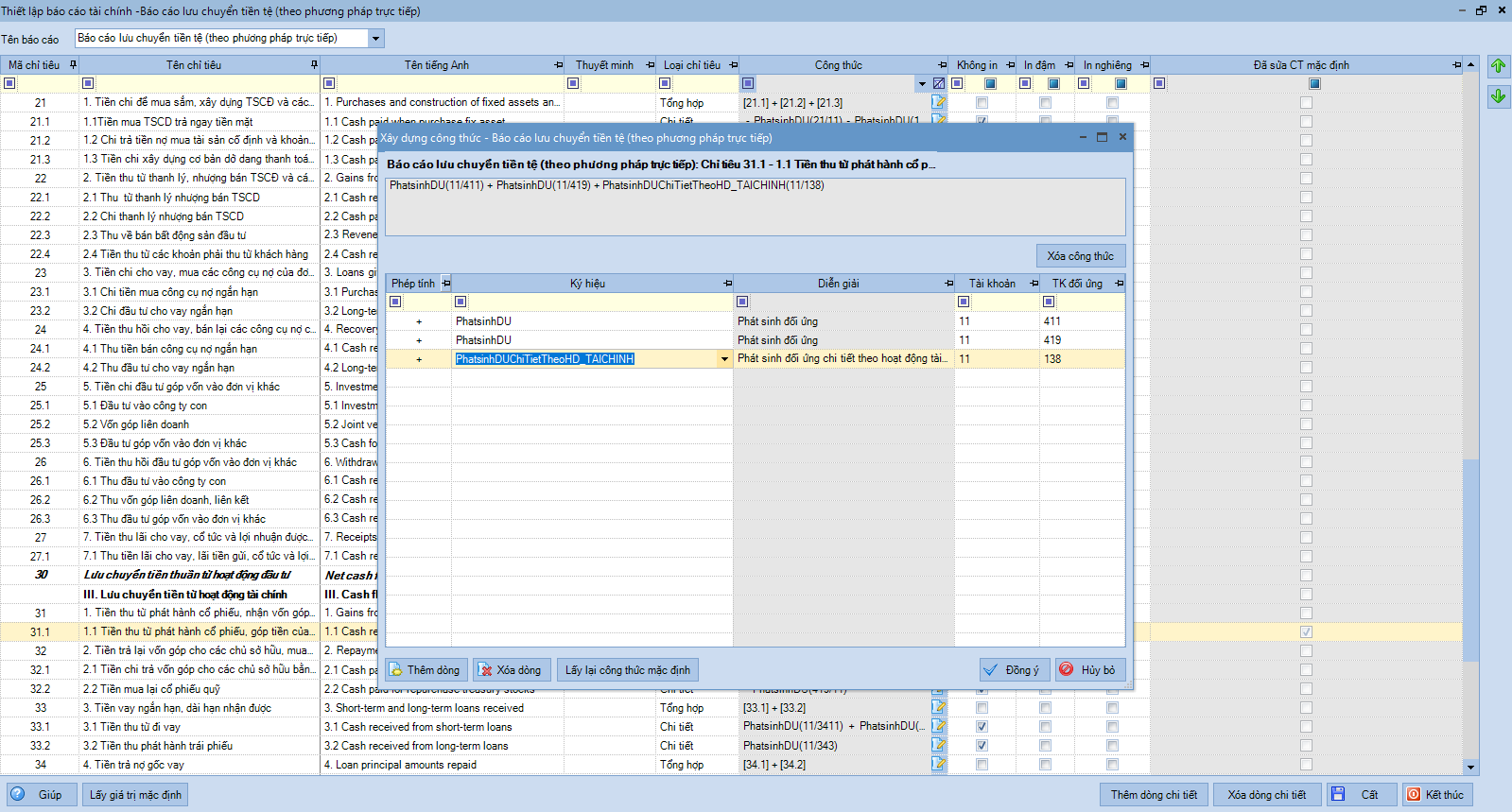Pin the Thuyết minh column
This screenshot has width=1512, height=812.
(650, 65)
